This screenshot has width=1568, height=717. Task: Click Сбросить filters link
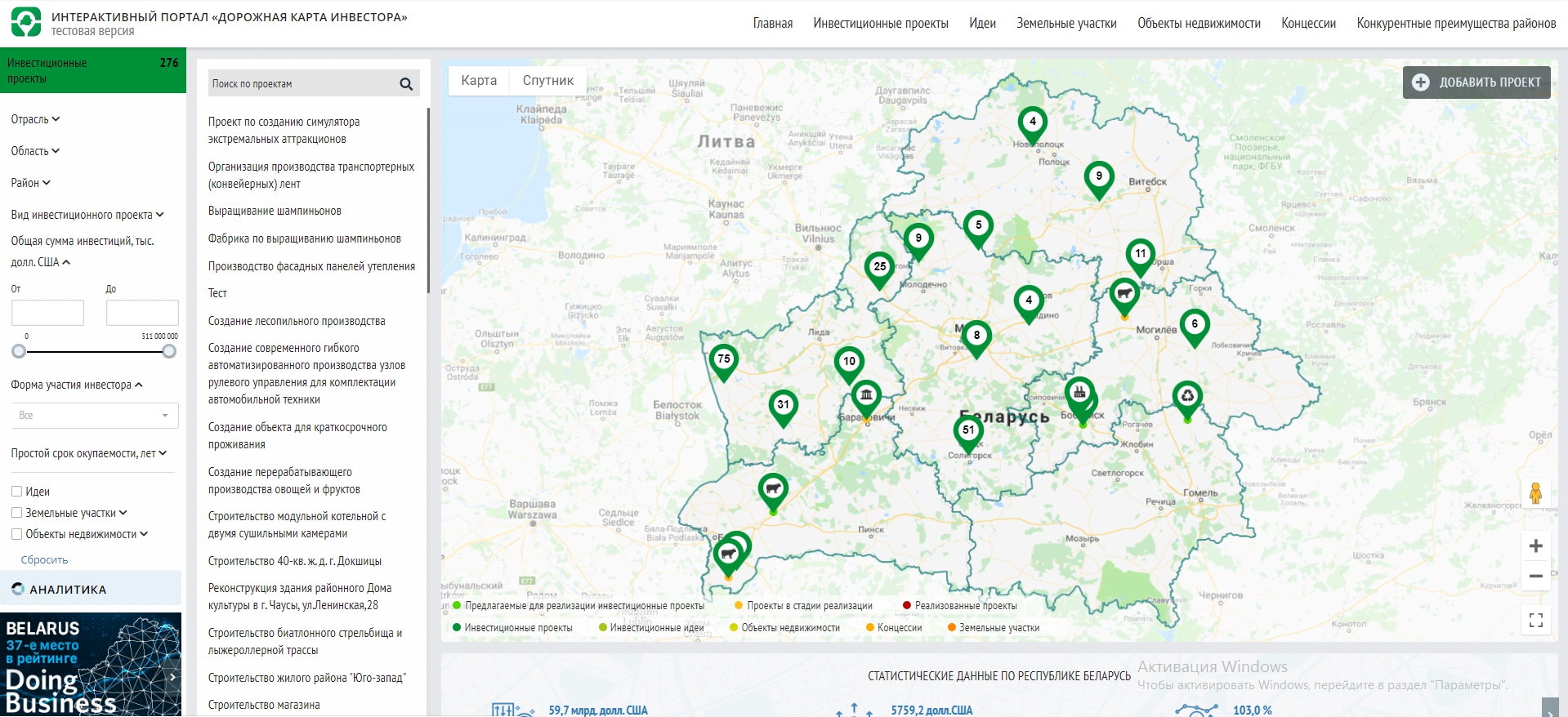tap(44, 559)
